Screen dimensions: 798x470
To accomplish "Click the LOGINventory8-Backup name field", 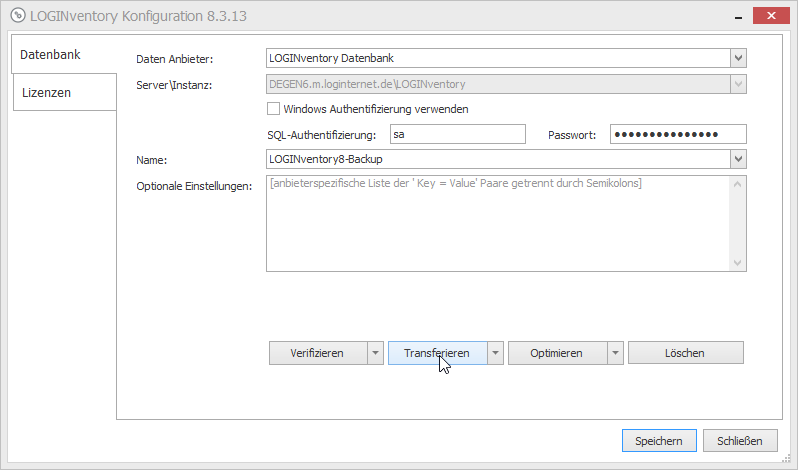I will 498,159.
